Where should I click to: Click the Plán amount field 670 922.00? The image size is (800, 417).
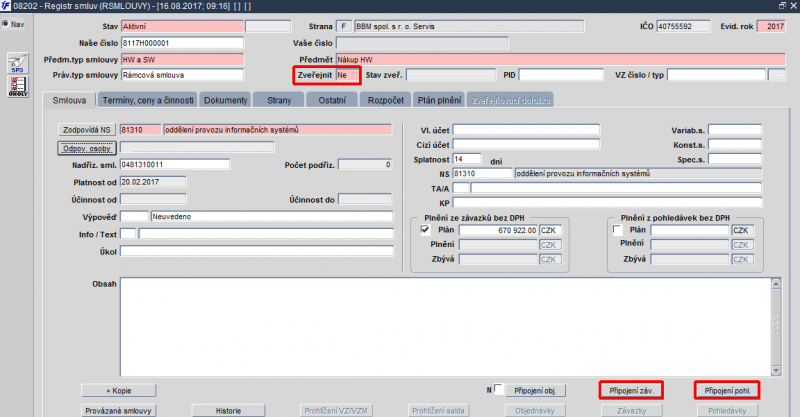coord(498,230)
